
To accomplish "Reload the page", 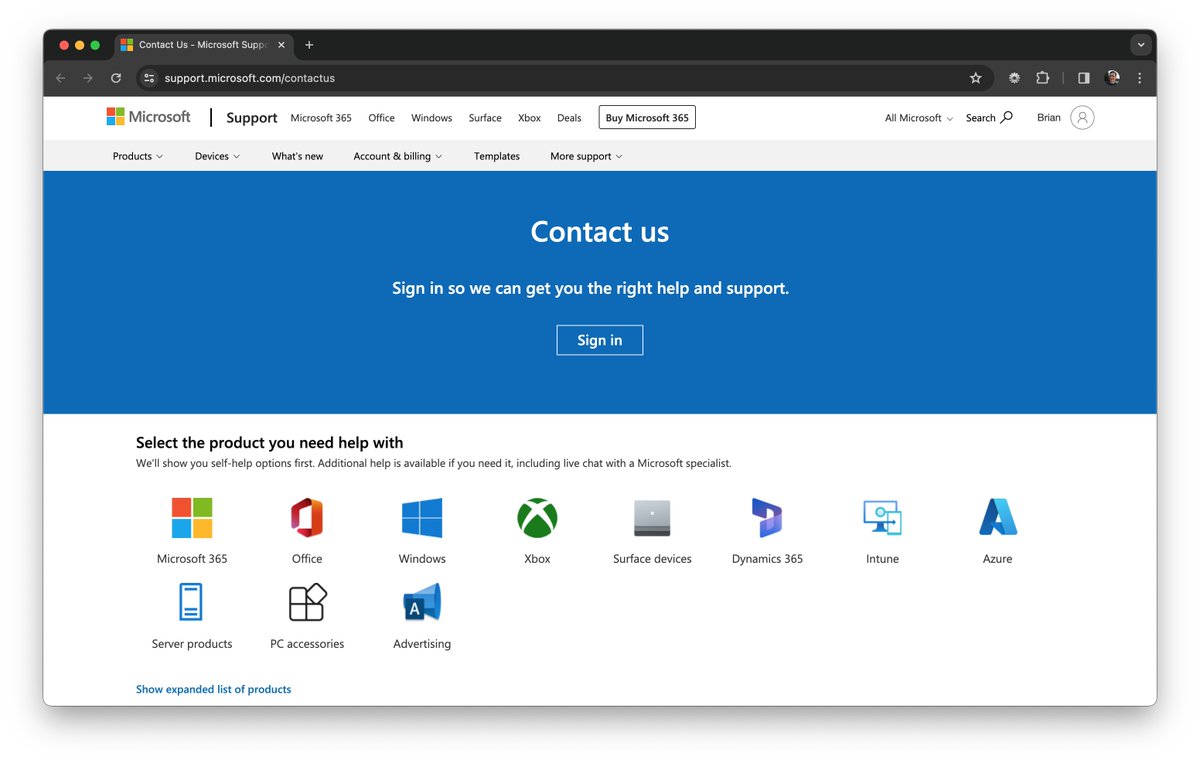I will pyautogui.click(x=116, y=78).
